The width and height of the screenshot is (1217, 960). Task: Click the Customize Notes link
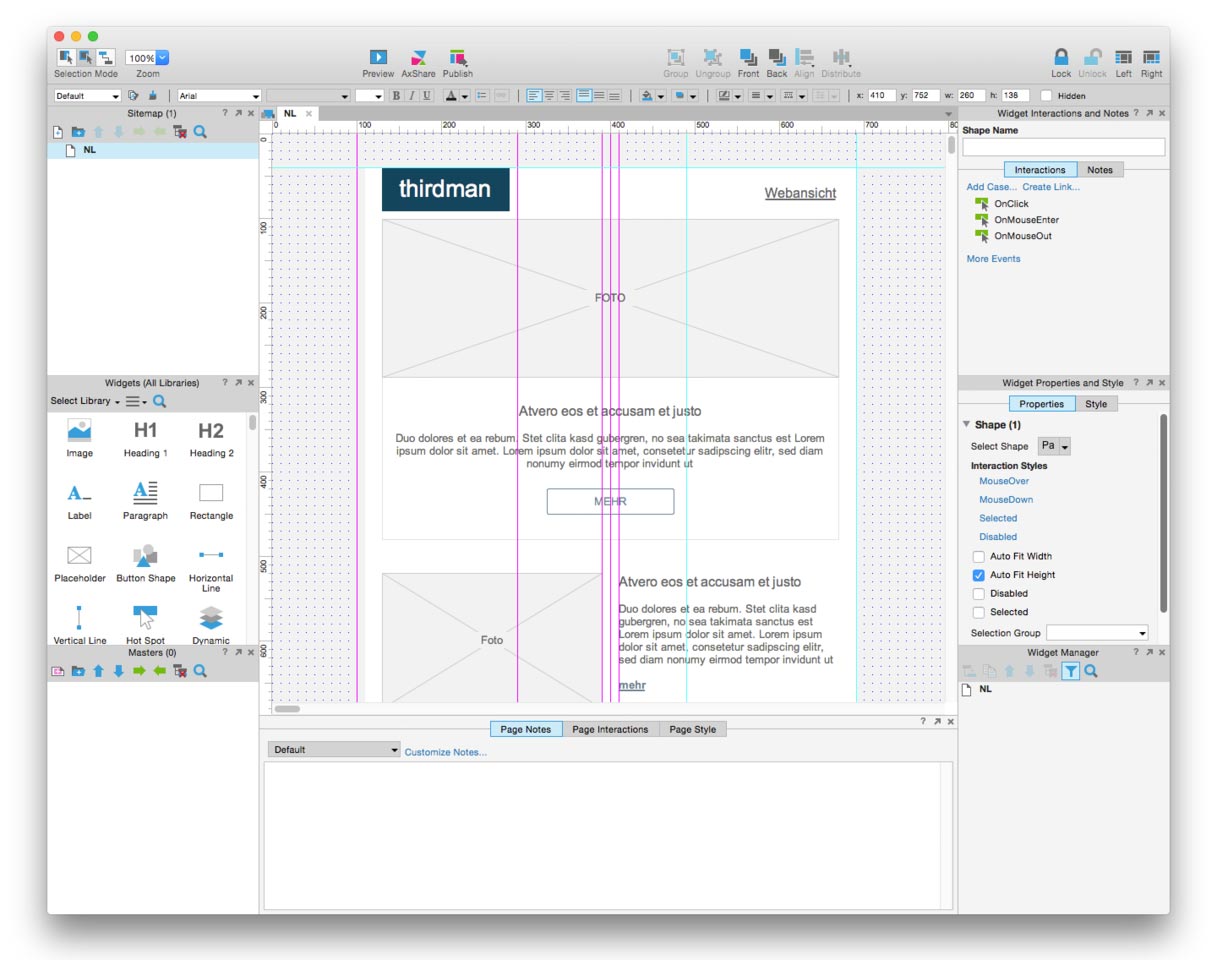(445, 752)
